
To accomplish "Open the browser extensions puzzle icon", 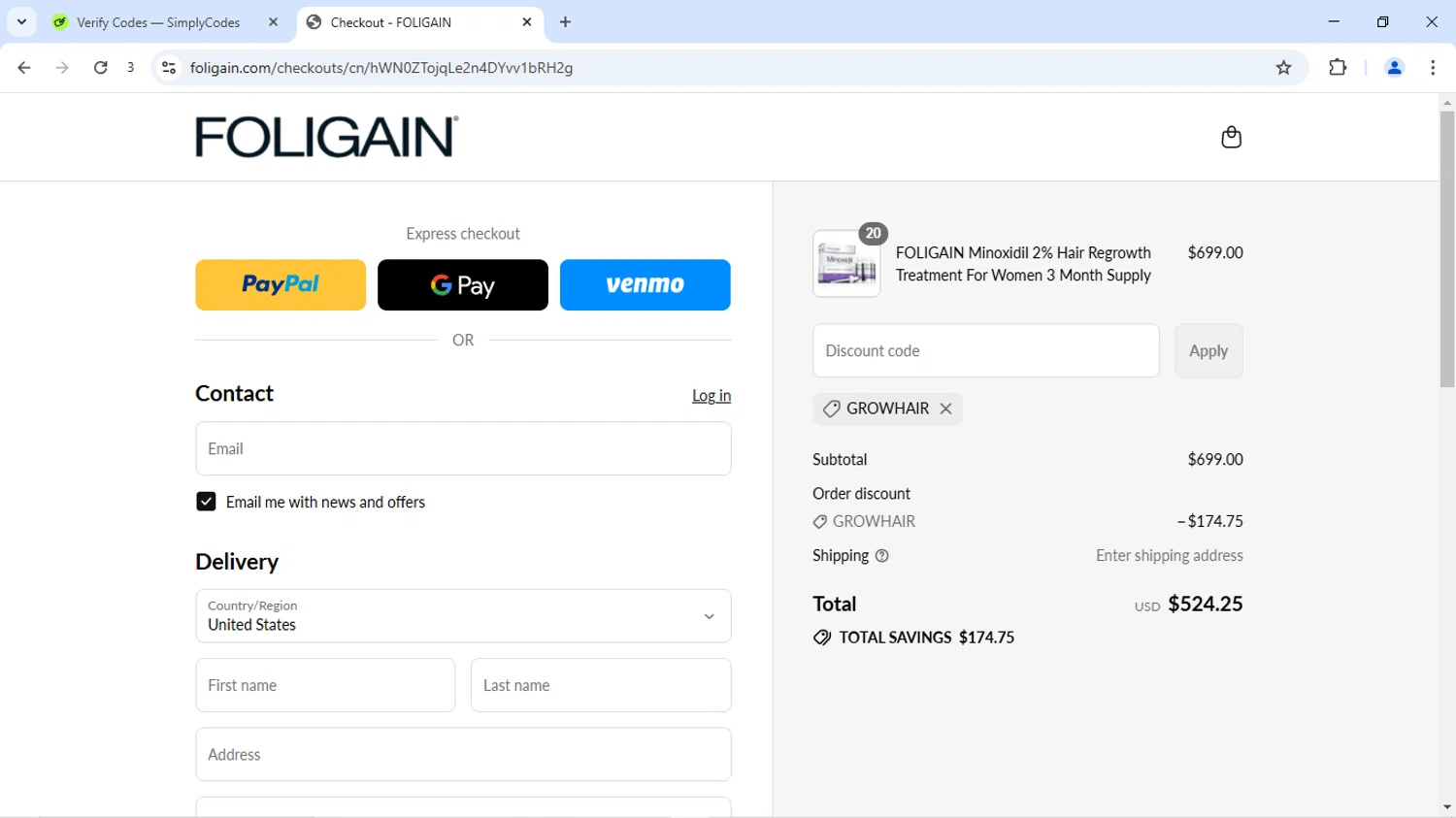I will pyautogui.click(x=1338, y=68).
